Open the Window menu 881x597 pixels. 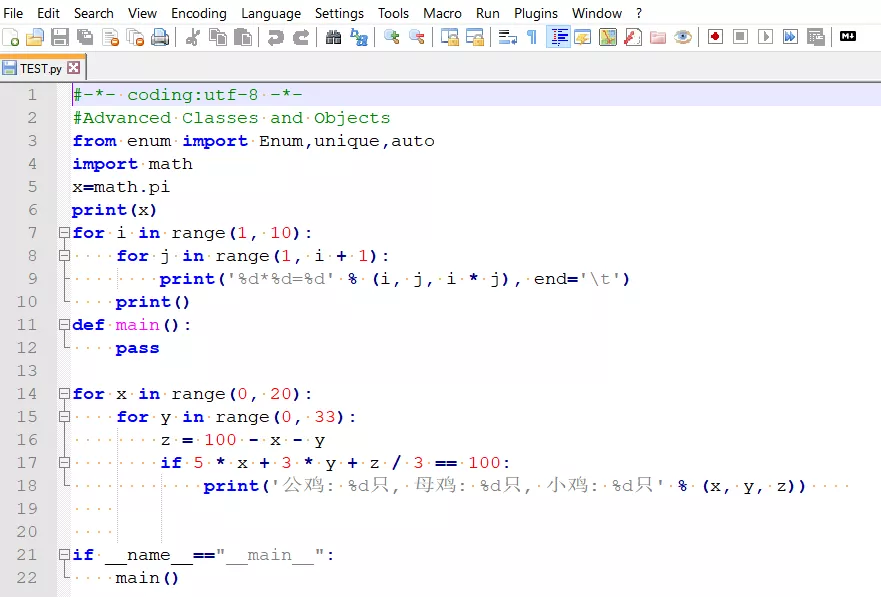(x=597, y=13)
